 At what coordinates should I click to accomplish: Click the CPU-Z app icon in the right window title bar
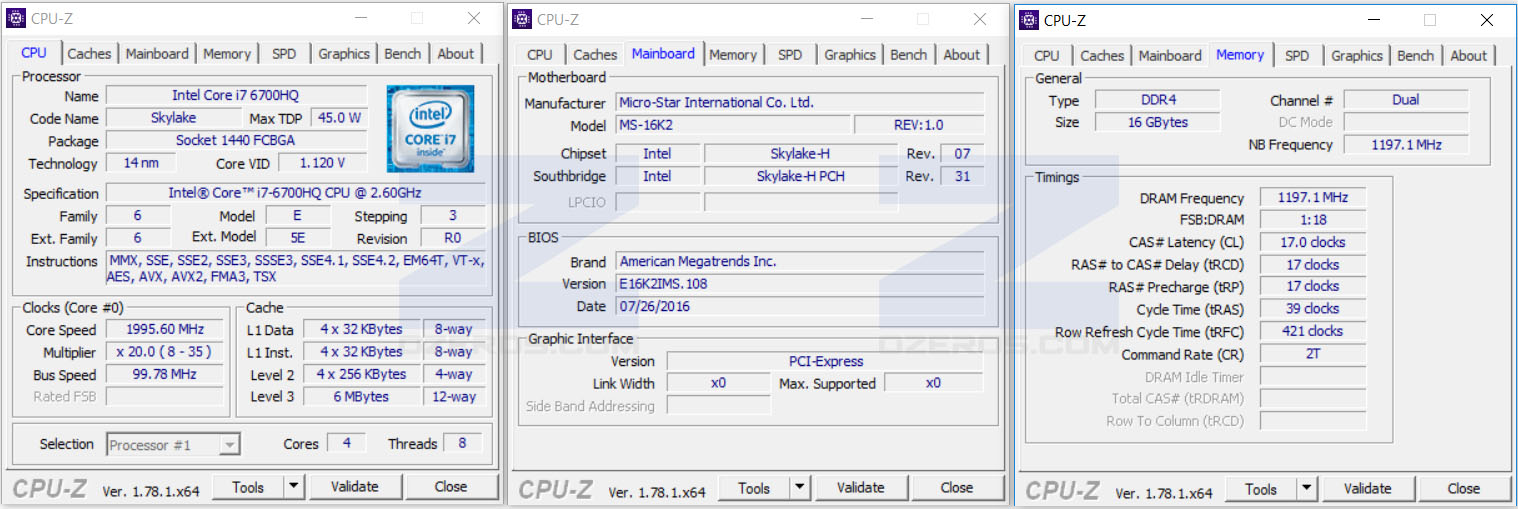click(1029, 20)
